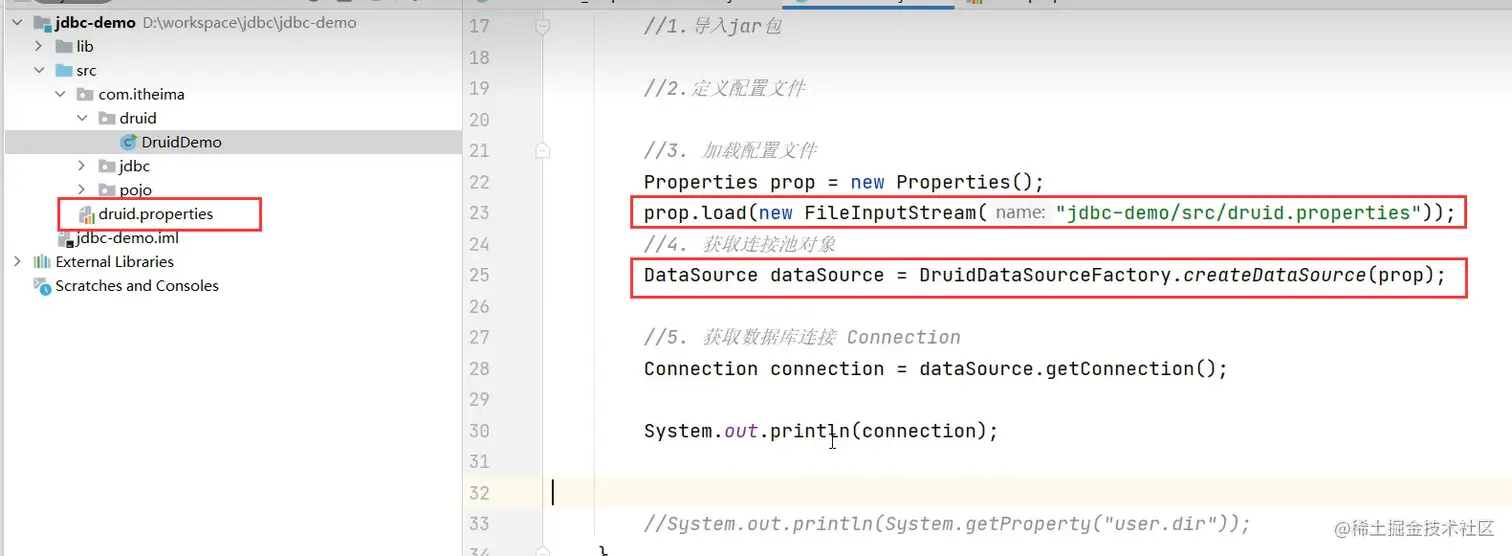
Task: Click createDataSource method call
Action: pyautogui.click(x=1275, y=275)
